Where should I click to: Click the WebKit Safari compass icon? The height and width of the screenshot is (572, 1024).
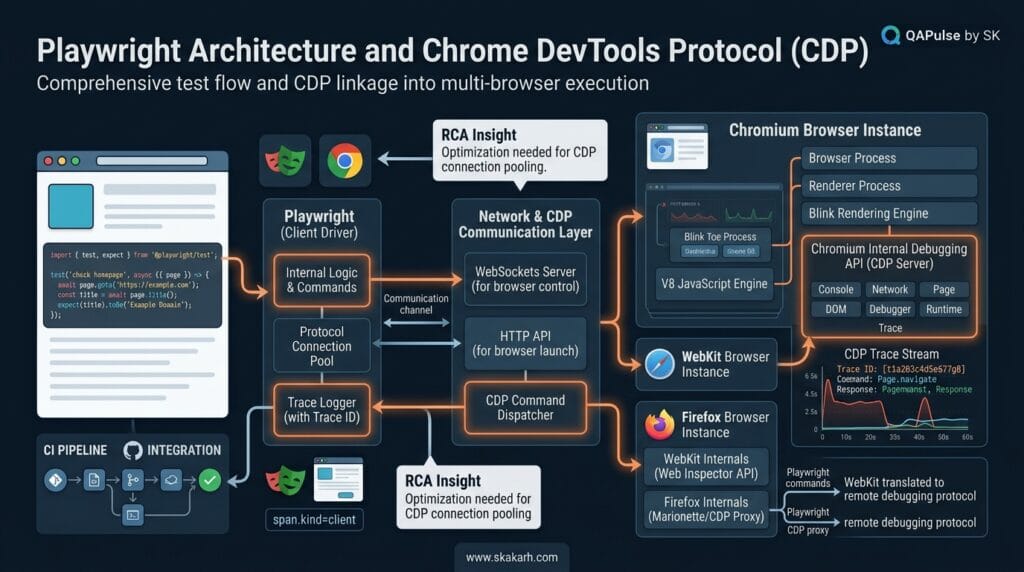(660, 364)
